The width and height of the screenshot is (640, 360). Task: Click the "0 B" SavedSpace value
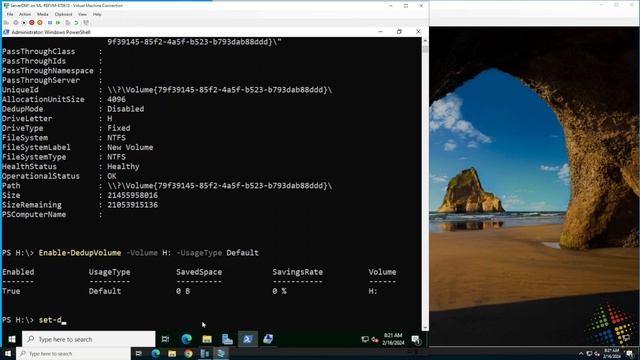[x=183, y=291]
